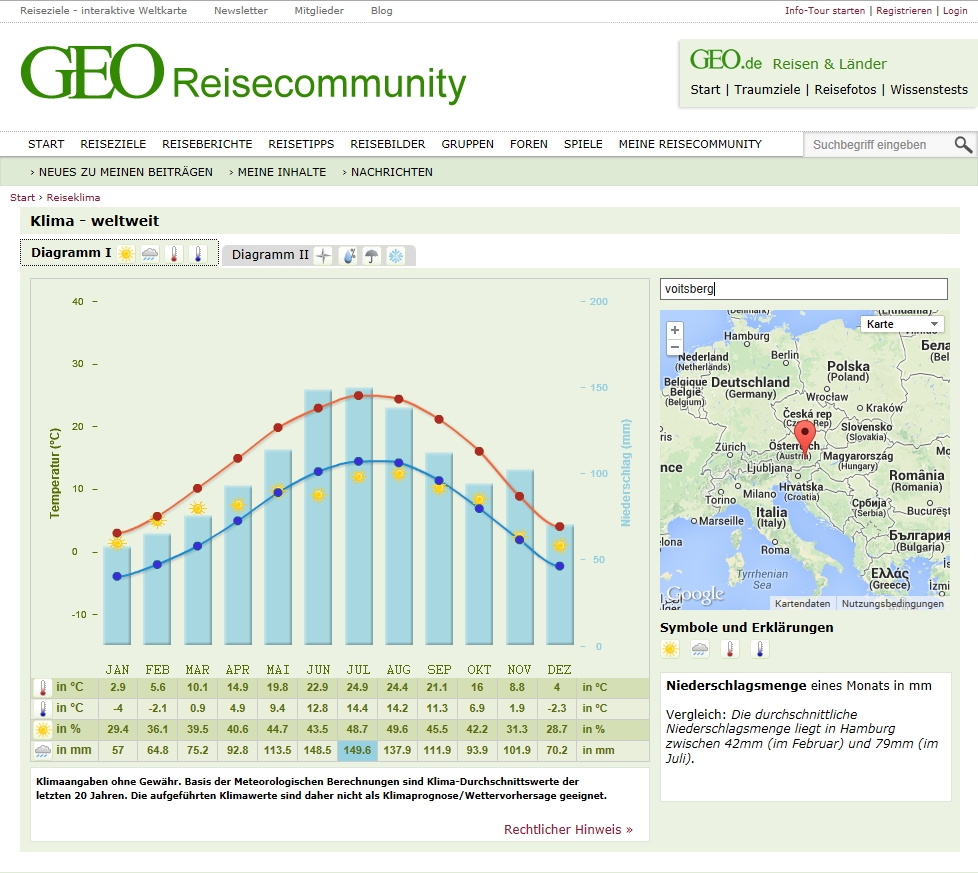Click sun icon under Symbole und Erklärungen
The width and height of the screenshot is (978, 873).
pyautogui.click(x=670, y=649)
